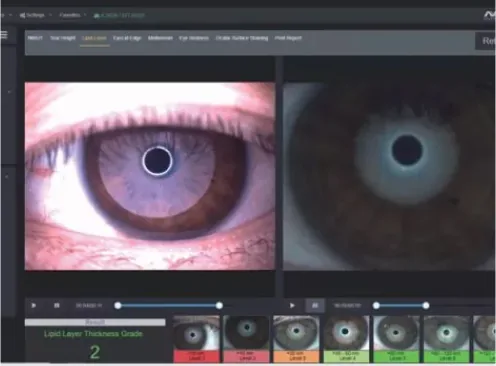The image size is (496, 366).
Task: Select the NIBUT tab
Action: [x=35, y=38]
